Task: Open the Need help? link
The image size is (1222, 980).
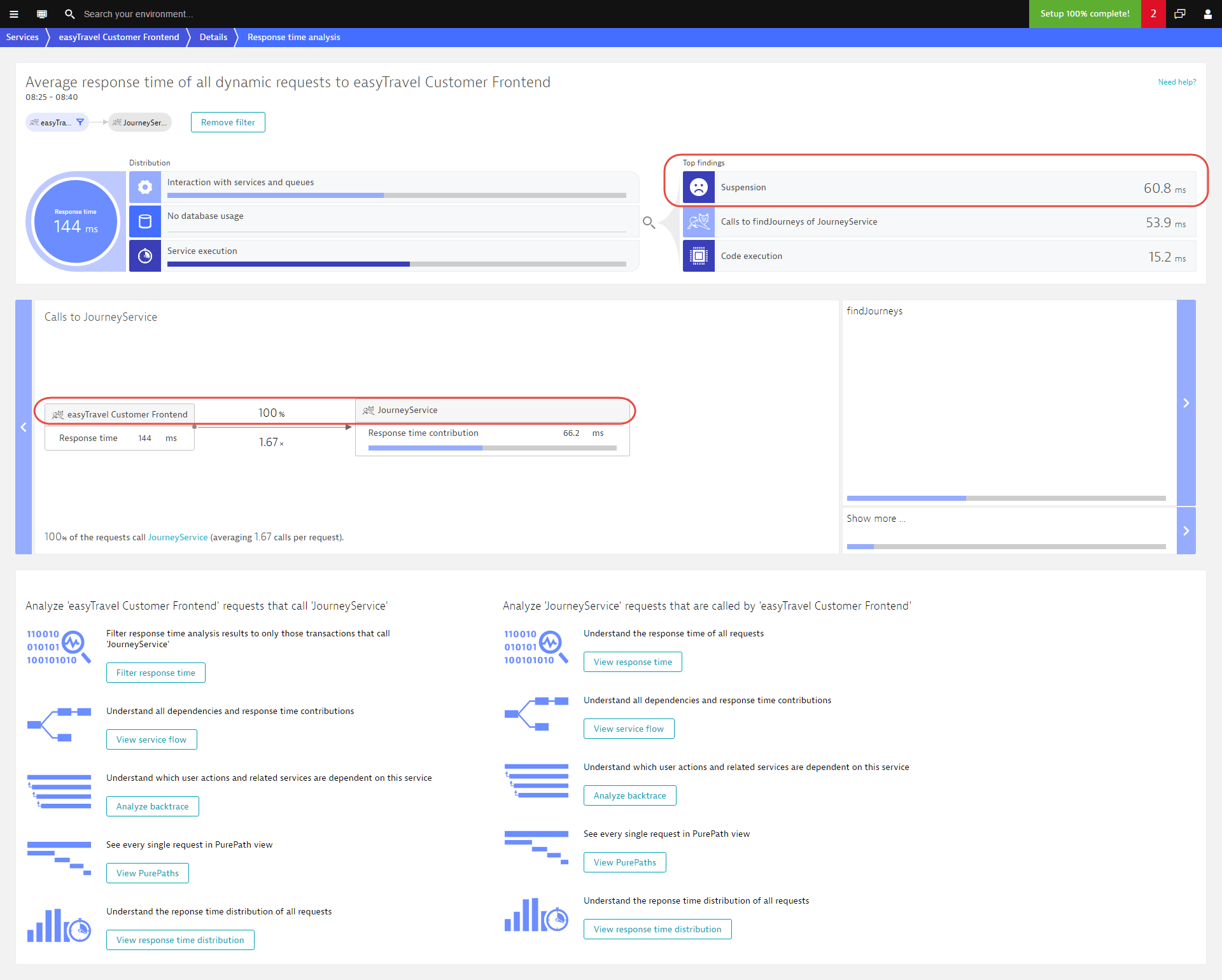Action: coord(1177,82)
